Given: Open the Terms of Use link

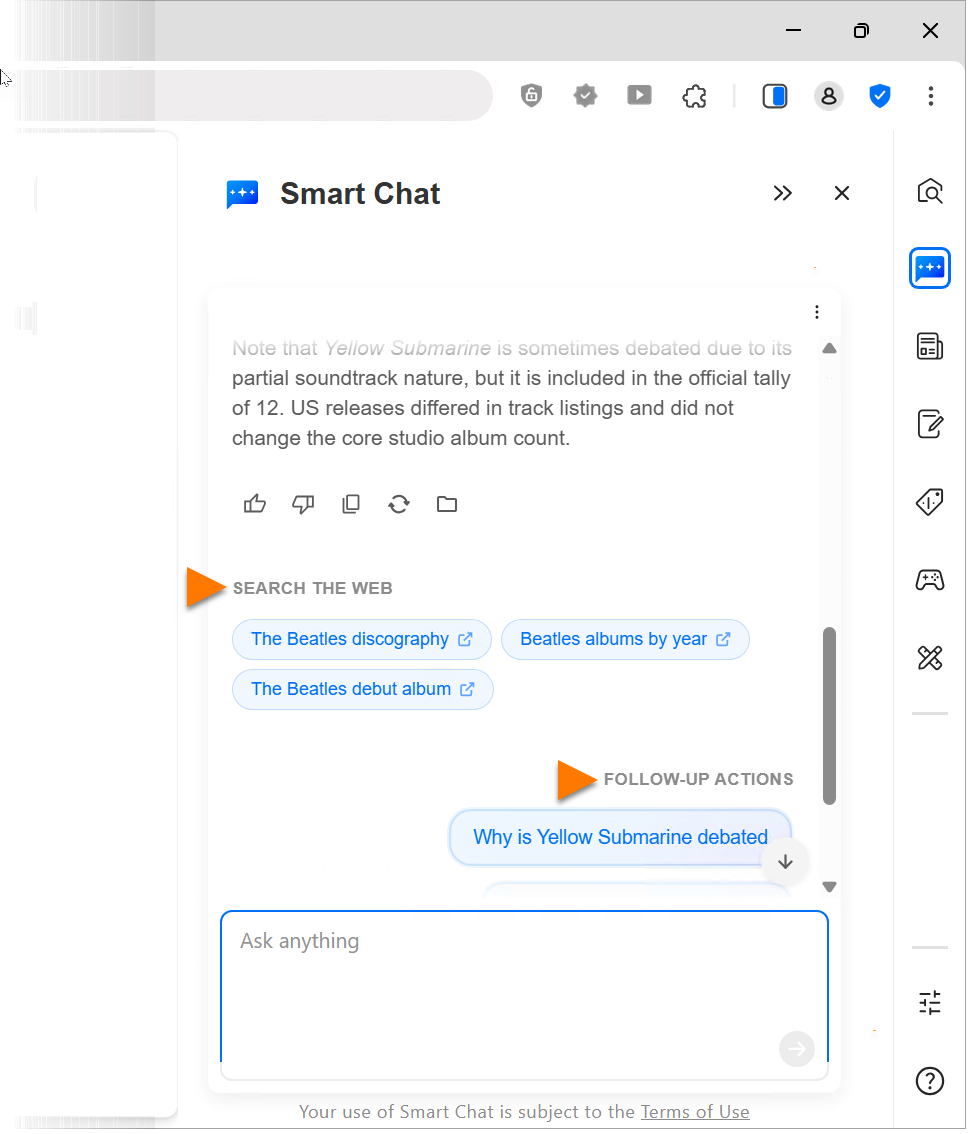Looking at the screenshot, I should (695, 1112).
